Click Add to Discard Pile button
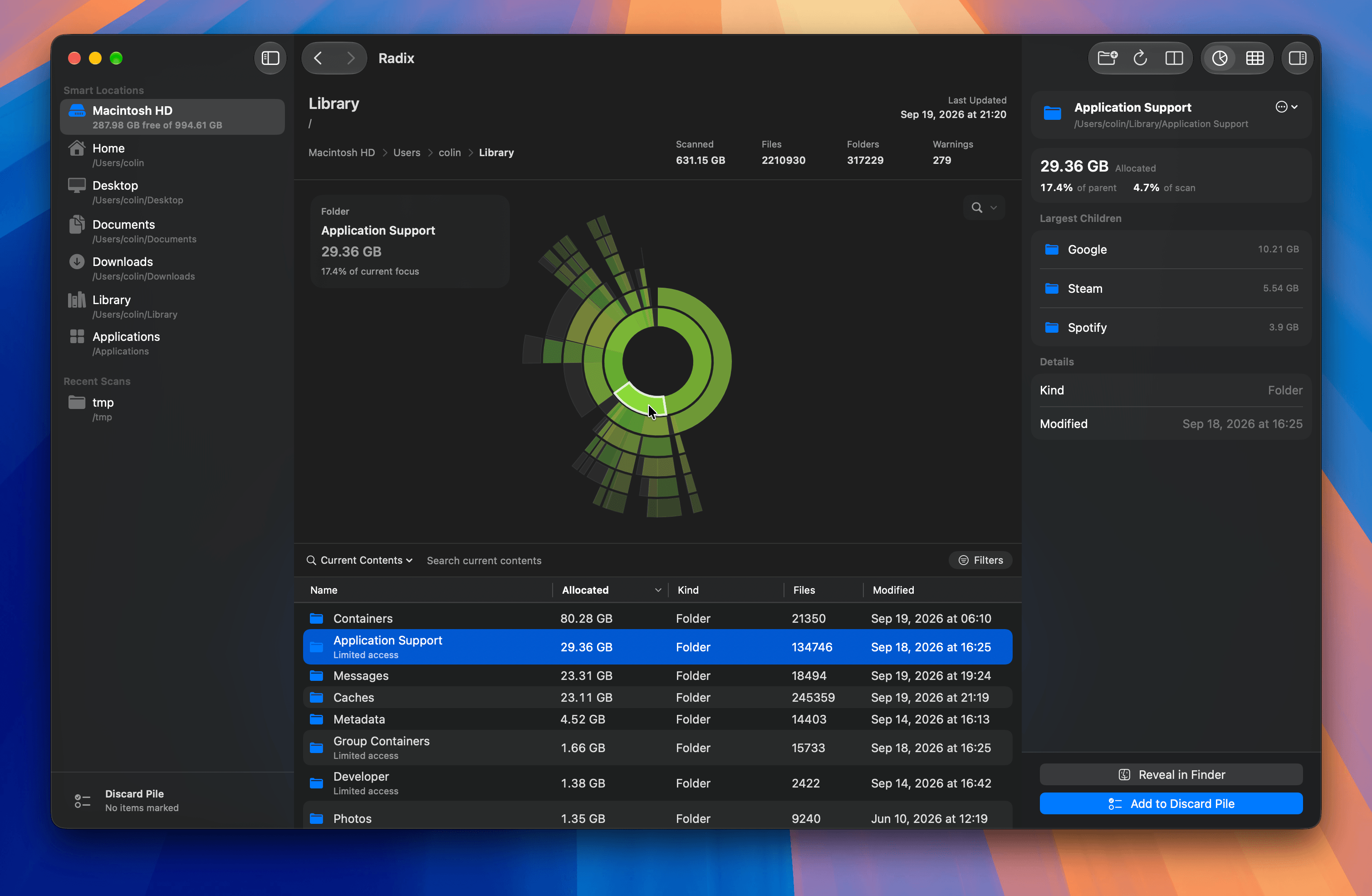Viewport: 1372px width, 896px height. coord(1171,803)
